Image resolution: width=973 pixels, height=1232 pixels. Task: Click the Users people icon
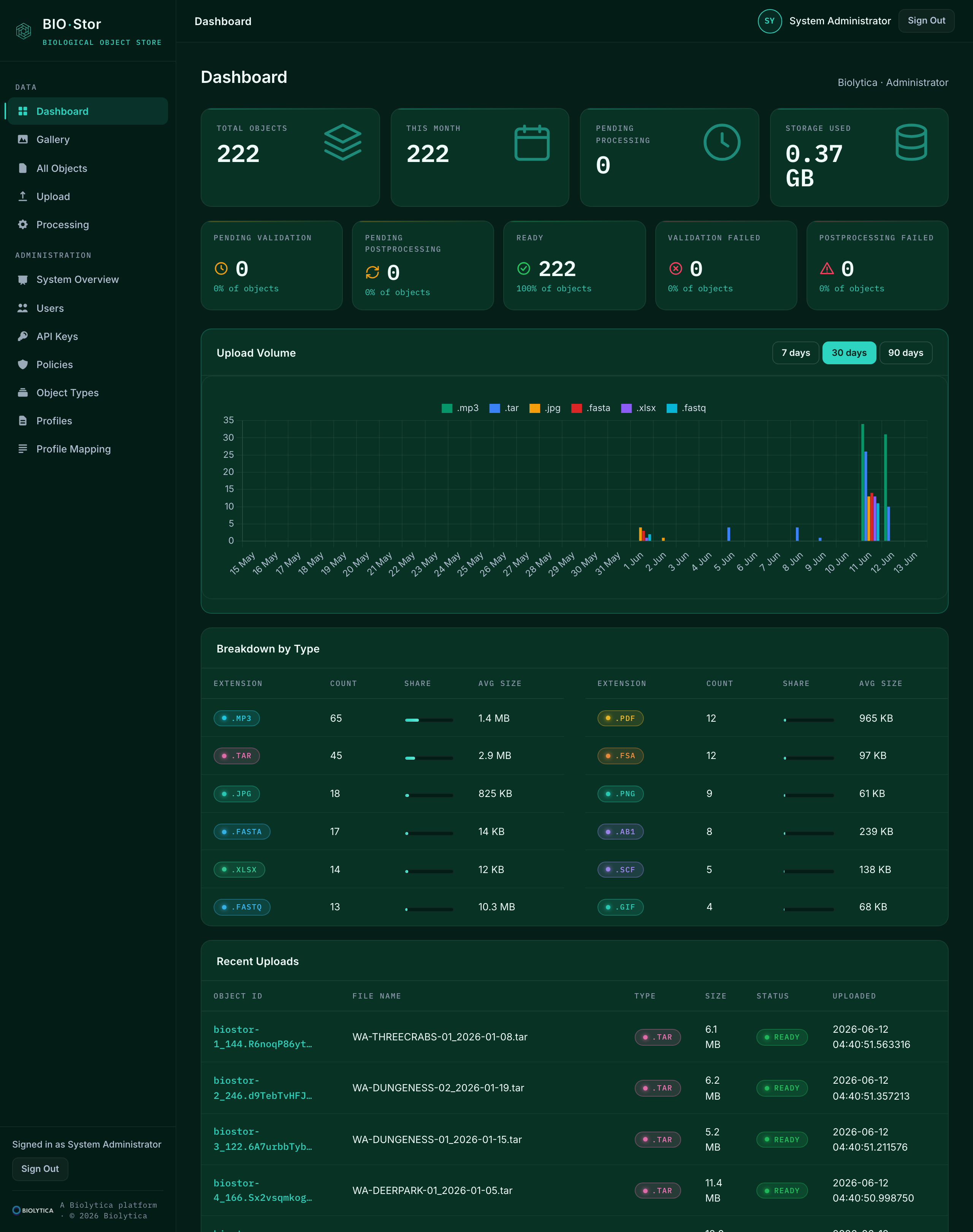pyautogui.click(x=23, y=308)
